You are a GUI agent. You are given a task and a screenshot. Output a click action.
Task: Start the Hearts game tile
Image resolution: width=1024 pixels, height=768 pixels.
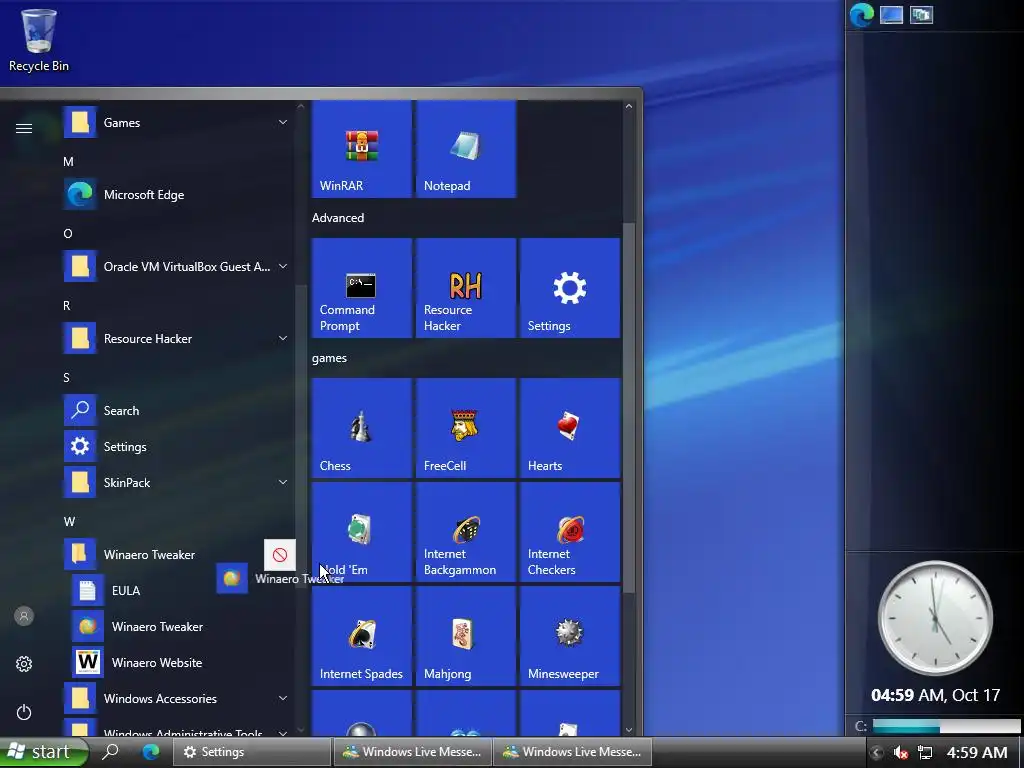coord(569,428)
